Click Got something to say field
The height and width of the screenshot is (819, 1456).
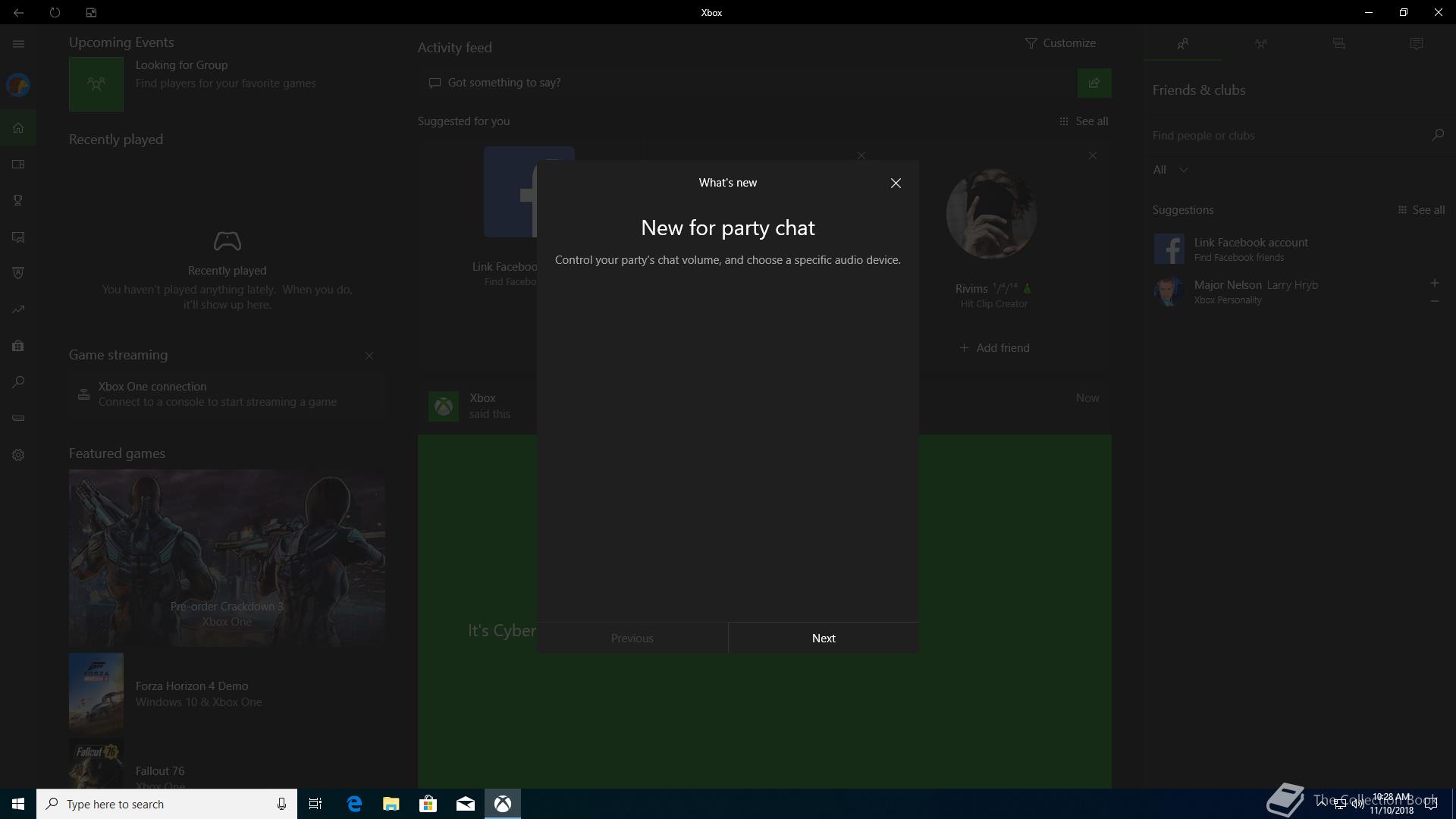747,83
